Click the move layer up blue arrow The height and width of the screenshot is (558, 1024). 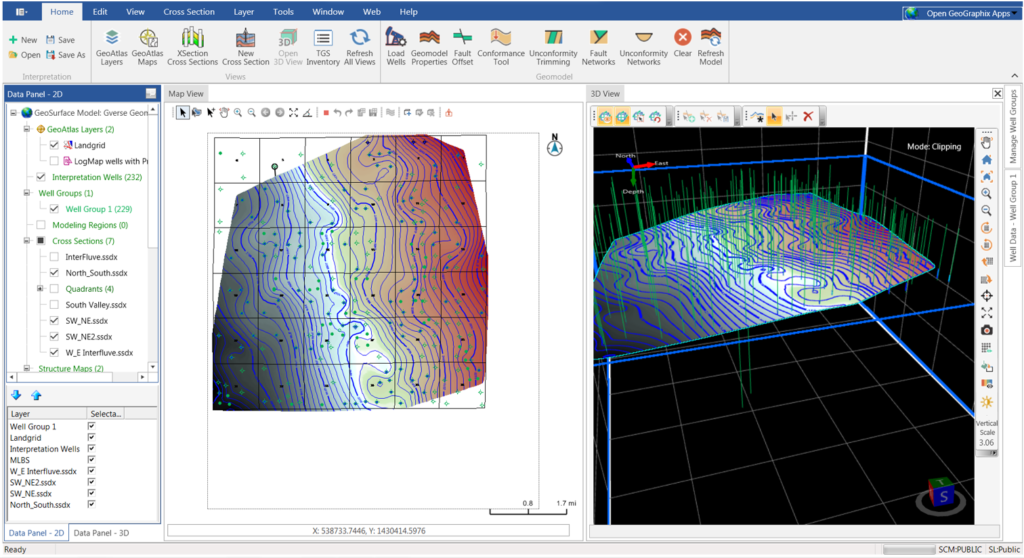[x=37, y=395]
